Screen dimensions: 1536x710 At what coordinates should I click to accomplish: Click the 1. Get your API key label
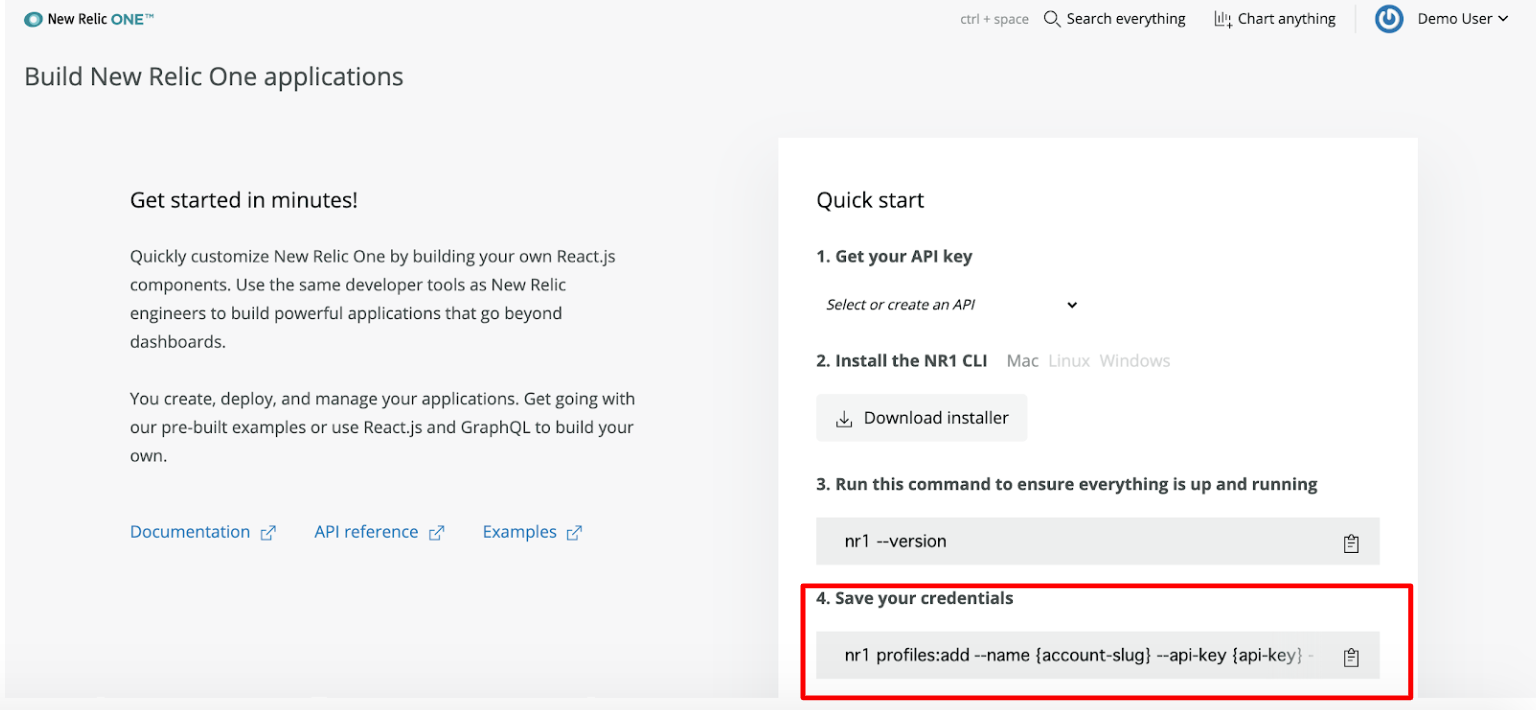(x=894, y=256)
